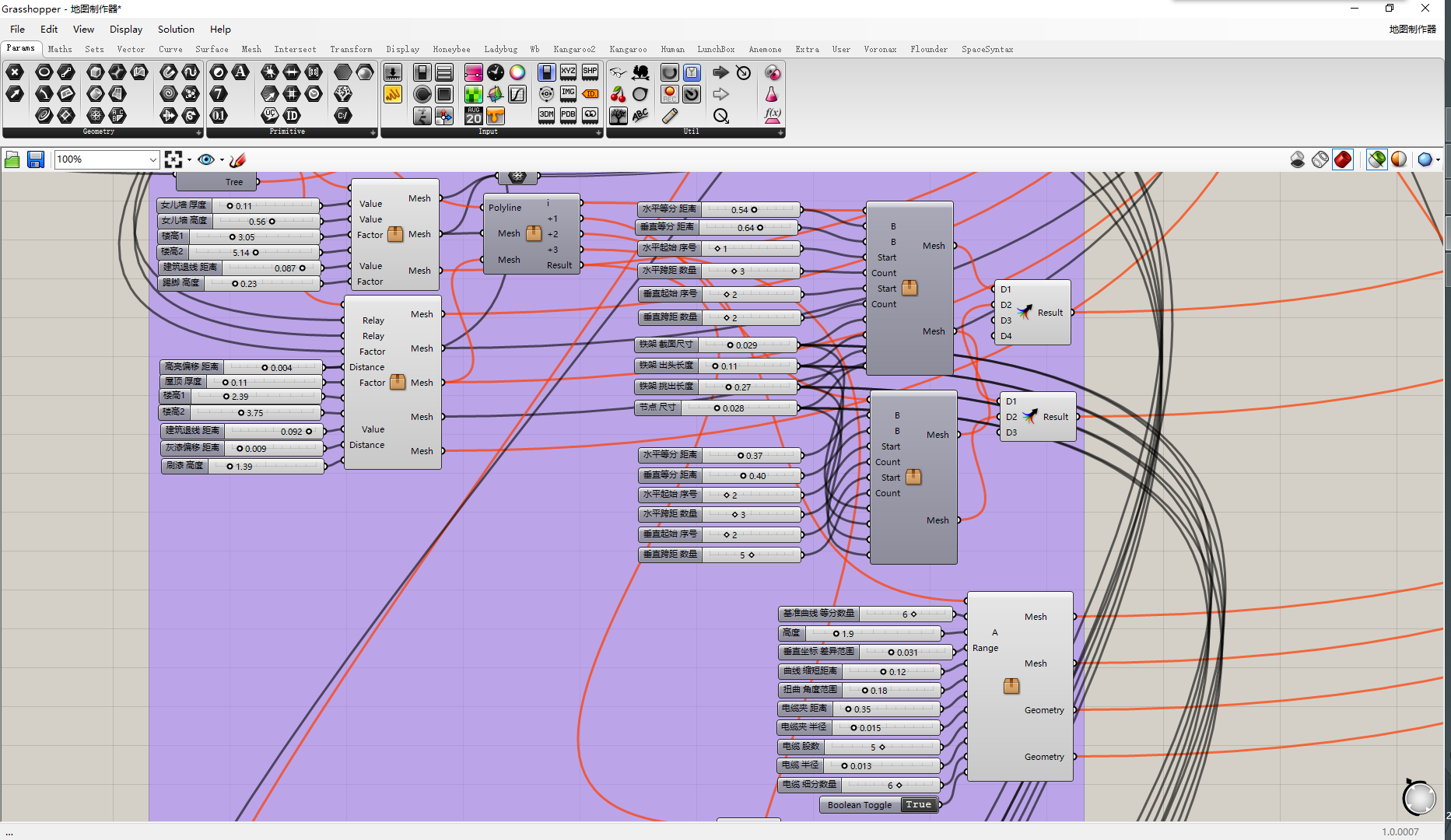The width and height of the screenshot is (1451, 840).
Task: Click the f(x) Evaluate component icon
Action: click(772, 116)
